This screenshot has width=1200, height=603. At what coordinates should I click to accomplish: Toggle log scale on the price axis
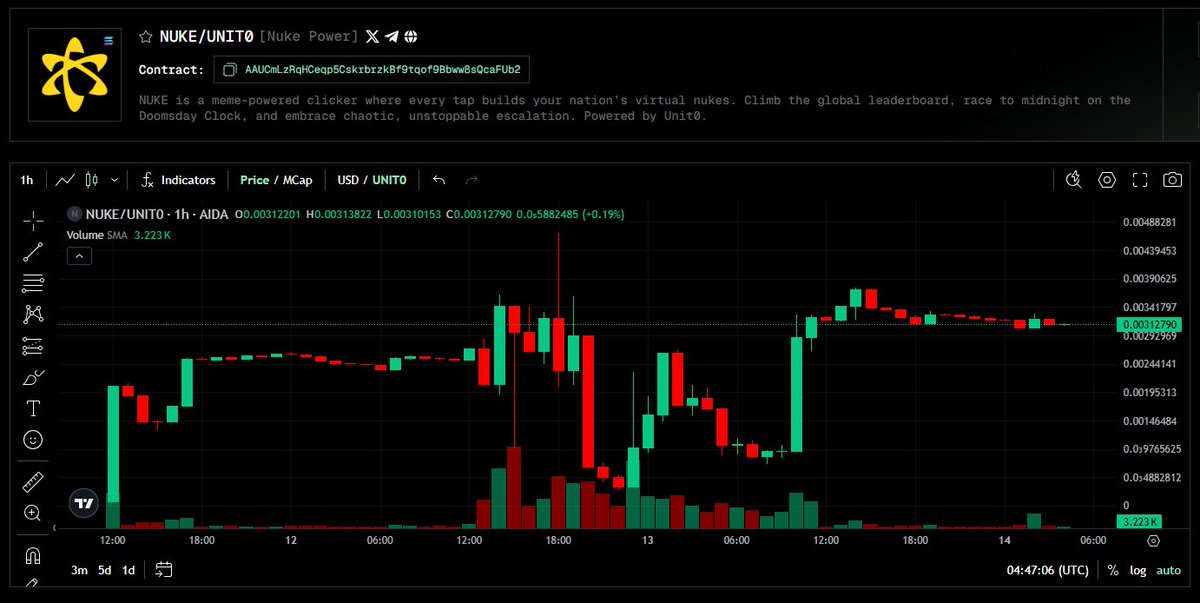pyautogui.click(x=1137, y=570)
